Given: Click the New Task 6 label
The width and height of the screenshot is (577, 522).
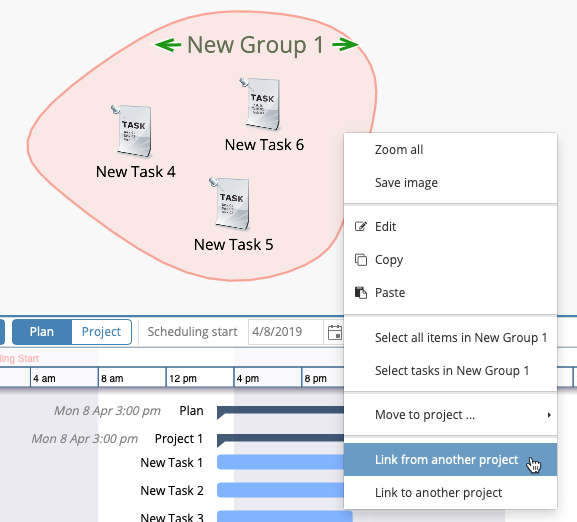Looking at the screenshot, I should pos(265,145).
